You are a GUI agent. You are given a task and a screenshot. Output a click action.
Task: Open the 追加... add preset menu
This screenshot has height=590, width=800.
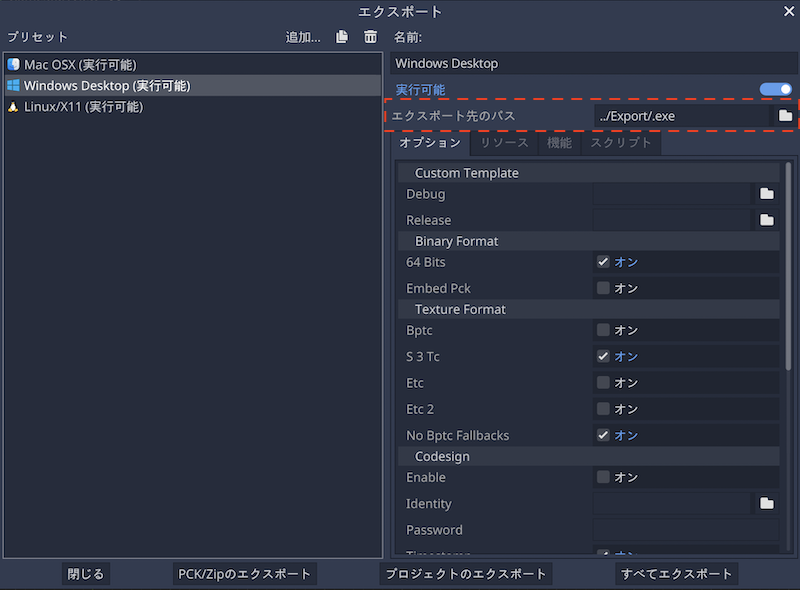pyautogui.click(x=303, y=37)
